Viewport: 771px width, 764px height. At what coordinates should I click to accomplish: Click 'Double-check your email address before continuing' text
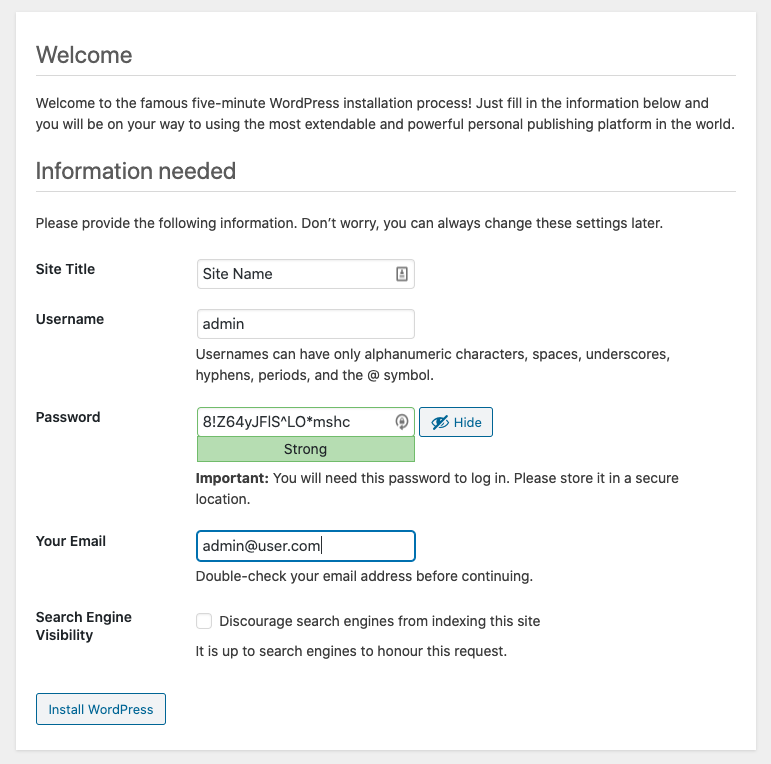364,576
